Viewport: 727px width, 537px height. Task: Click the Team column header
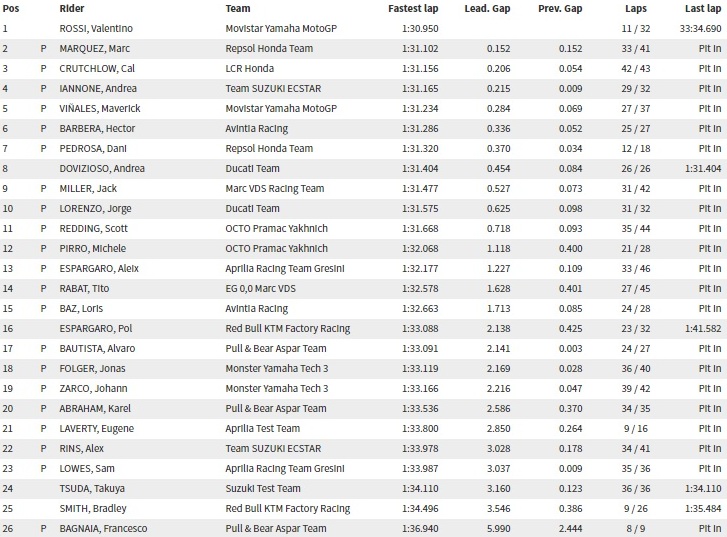238,8
